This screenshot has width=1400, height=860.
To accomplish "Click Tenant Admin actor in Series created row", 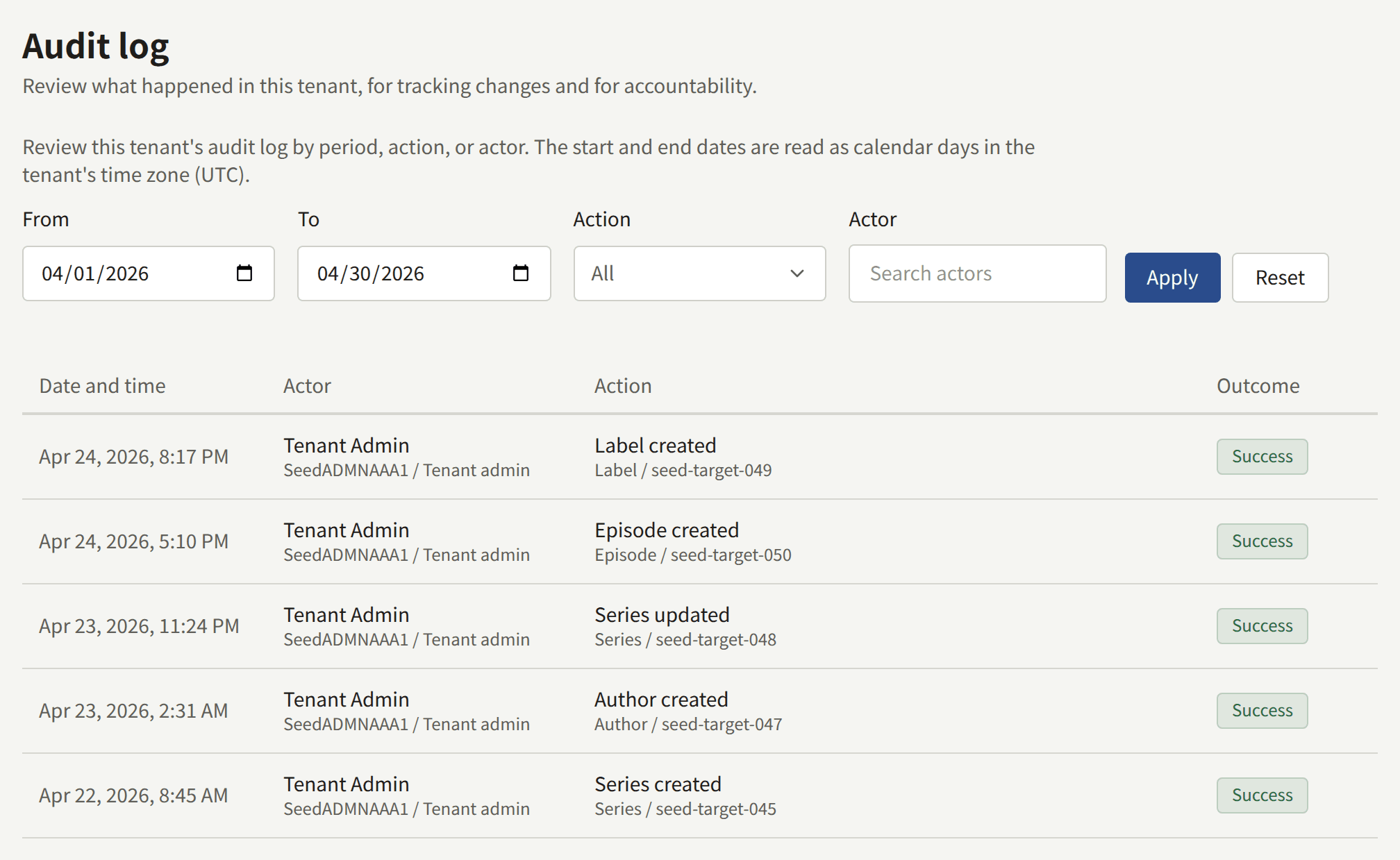I will (346, 784).
